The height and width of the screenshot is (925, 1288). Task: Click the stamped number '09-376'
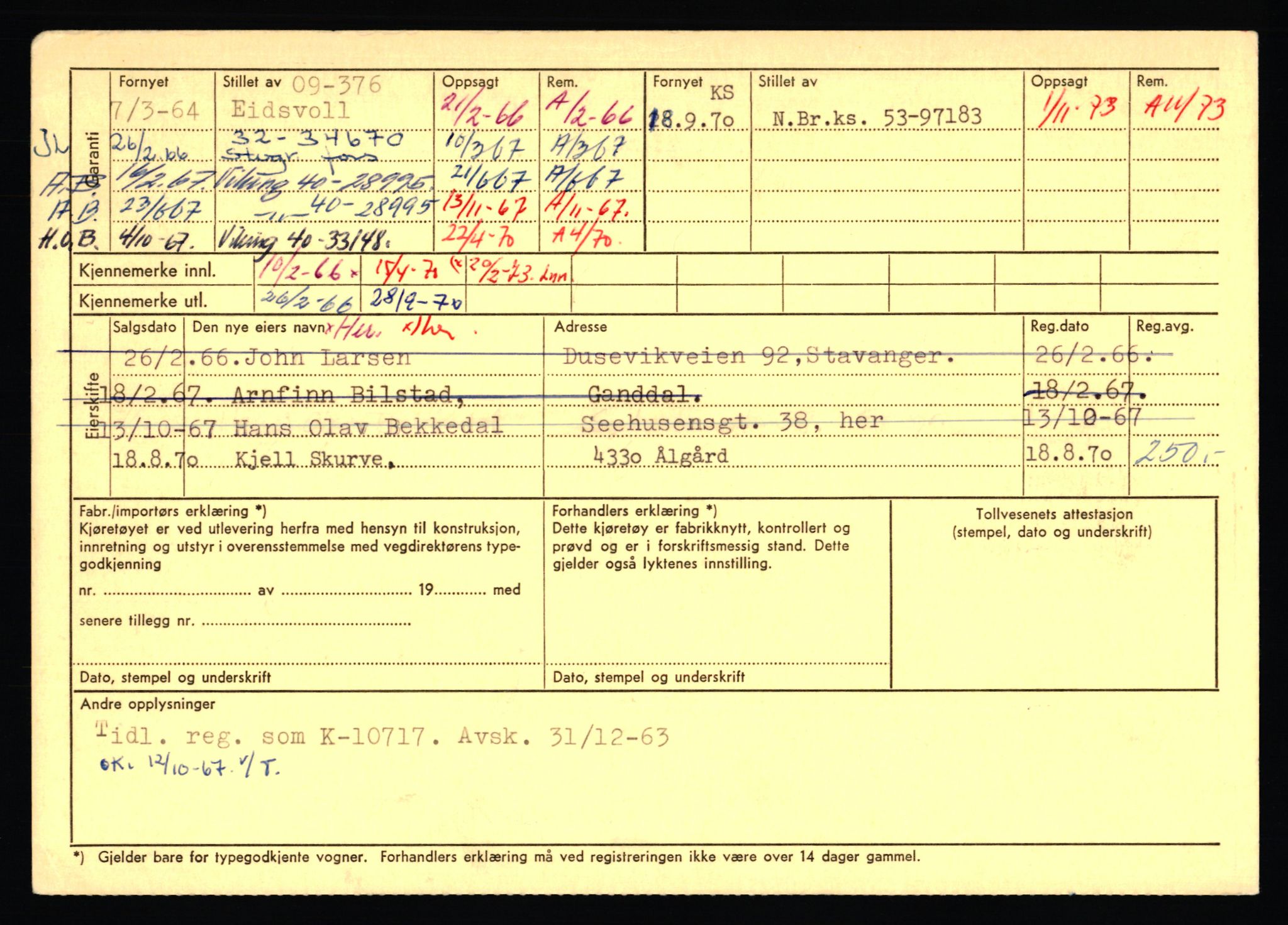(x=337, y=85)
